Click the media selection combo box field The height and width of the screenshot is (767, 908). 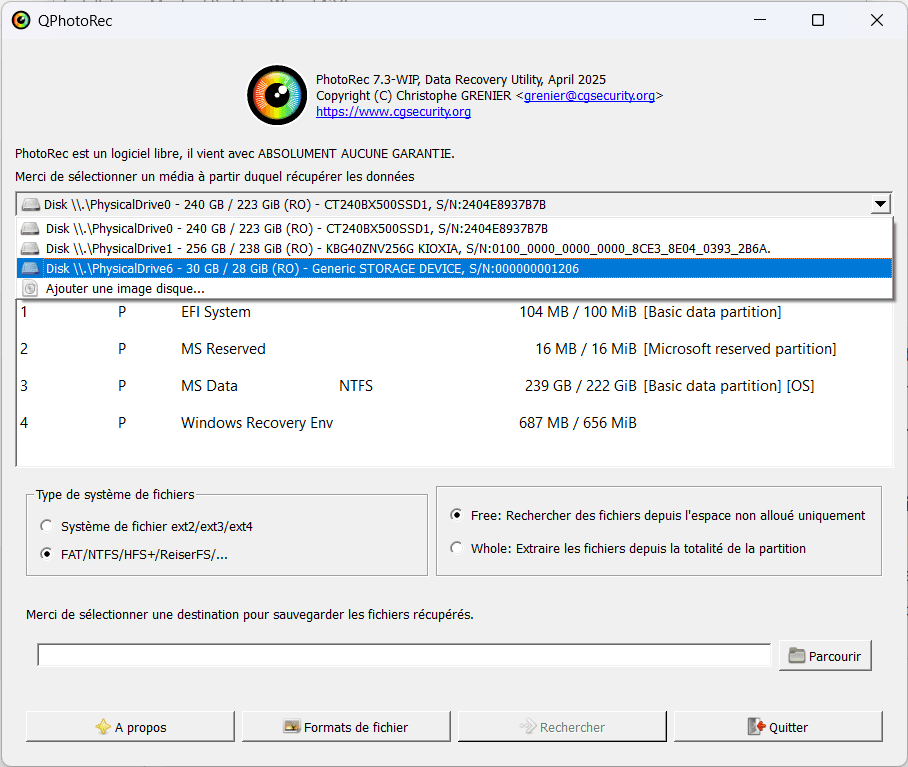point(453,204)
